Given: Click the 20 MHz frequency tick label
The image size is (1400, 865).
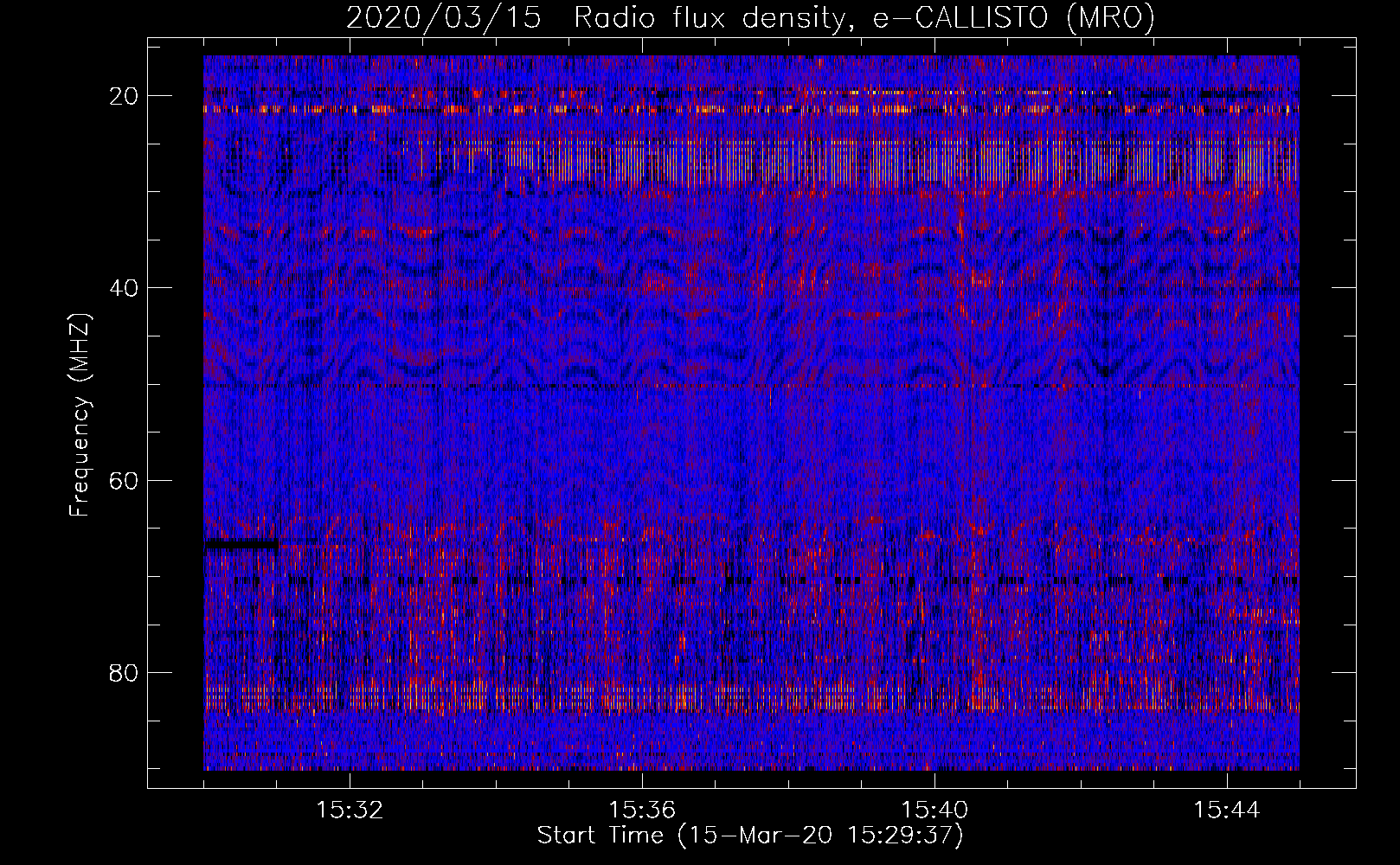Looking at the screenshot, I should point(125,96).
